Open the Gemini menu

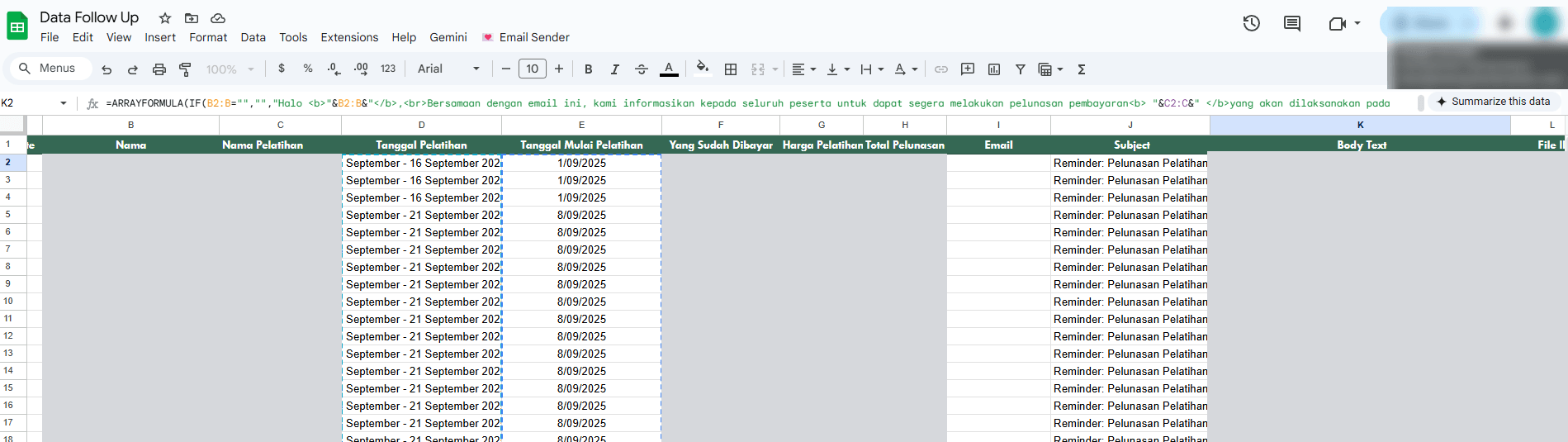[448, 37]
